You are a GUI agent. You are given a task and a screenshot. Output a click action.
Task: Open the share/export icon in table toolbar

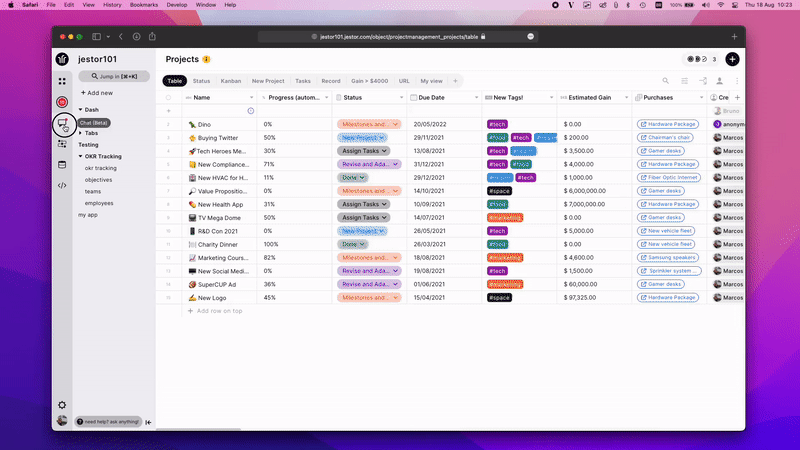pos(703,81)
